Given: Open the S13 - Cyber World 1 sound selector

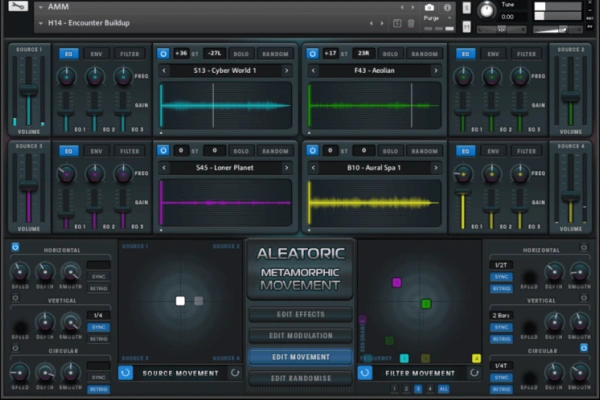Looking at the screenshot, I should (225, 71).
